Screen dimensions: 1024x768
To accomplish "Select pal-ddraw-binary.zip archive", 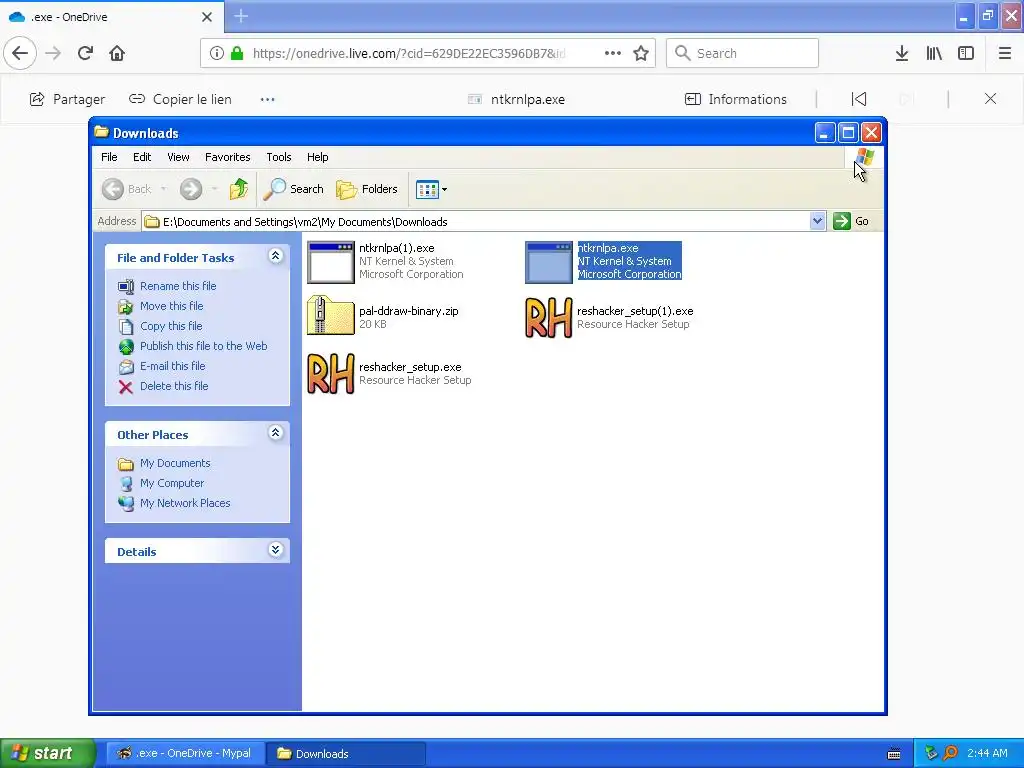I will pyautogui.click(x=383, y=317).
